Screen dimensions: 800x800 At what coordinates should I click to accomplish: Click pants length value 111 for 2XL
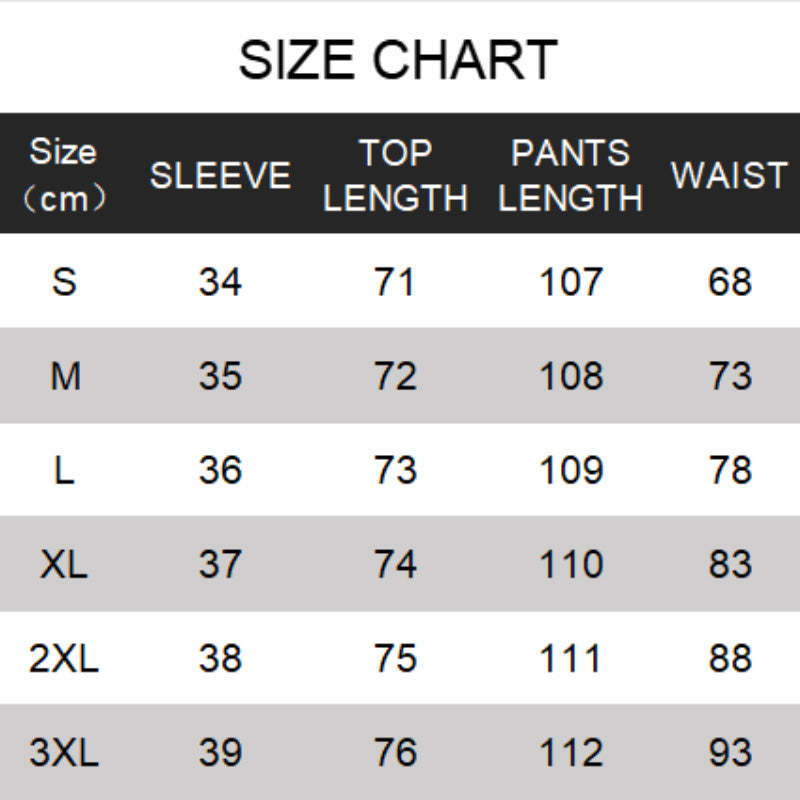point(571,658)
